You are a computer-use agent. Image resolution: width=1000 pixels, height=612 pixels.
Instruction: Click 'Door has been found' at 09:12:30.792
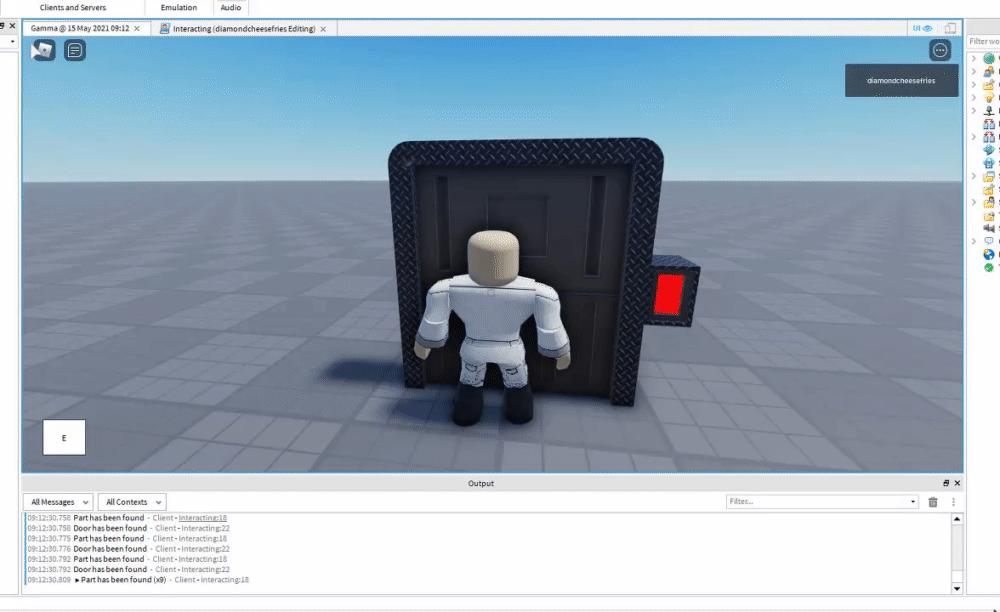[x=110, y=569]
